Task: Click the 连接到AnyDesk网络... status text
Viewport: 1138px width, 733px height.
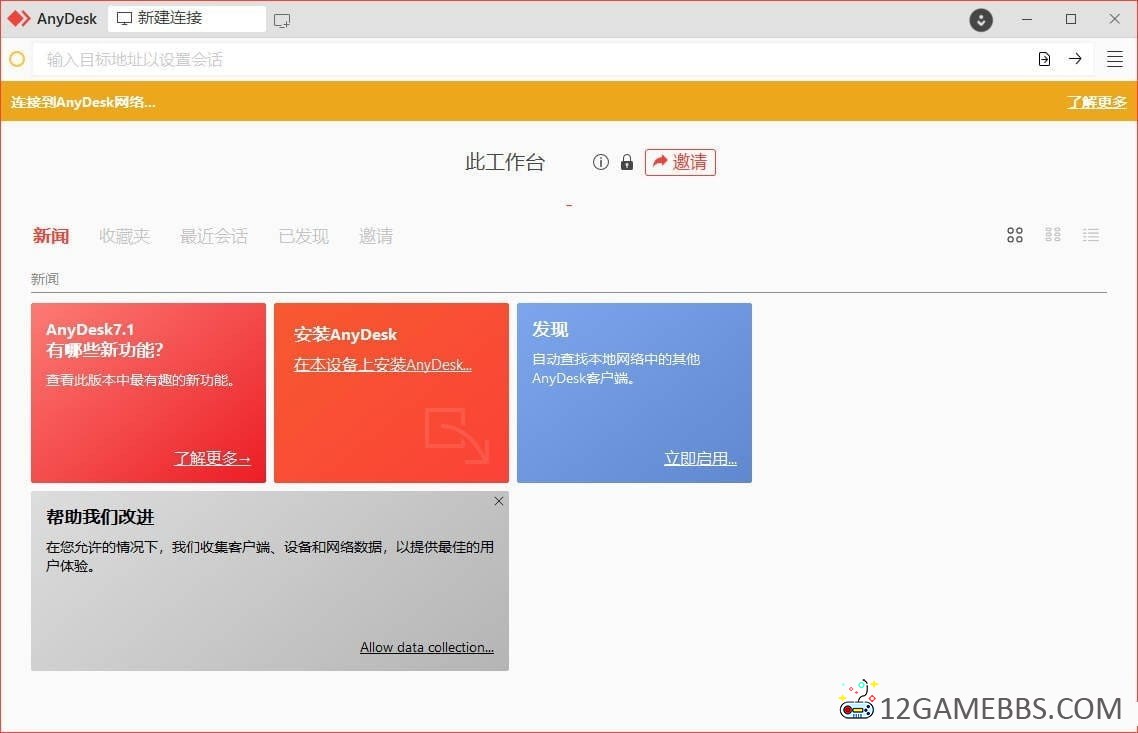Action: pyautogui.click(x=83, y=102)
